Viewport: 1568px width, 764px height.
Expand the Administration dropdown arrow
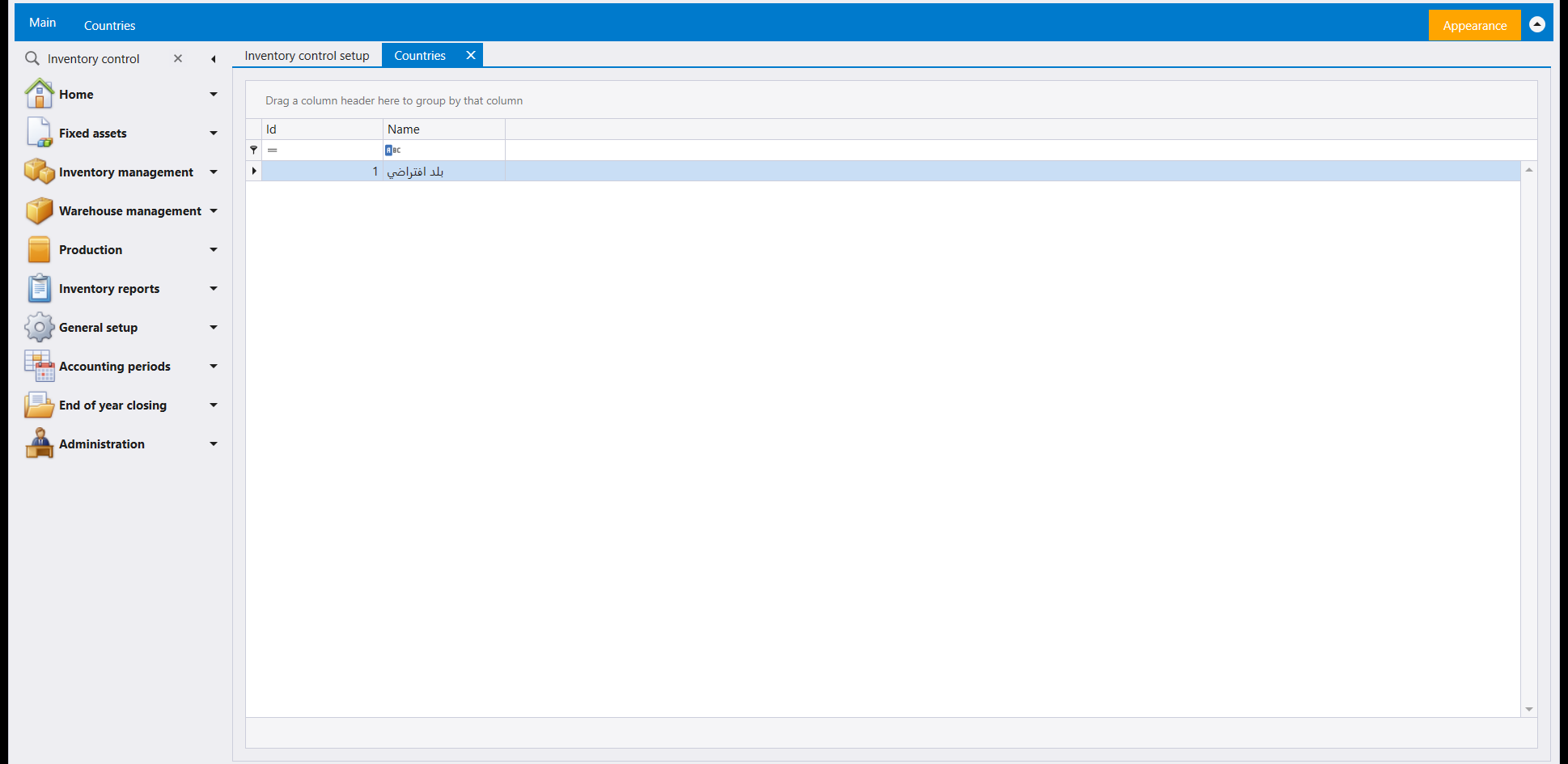214,444
